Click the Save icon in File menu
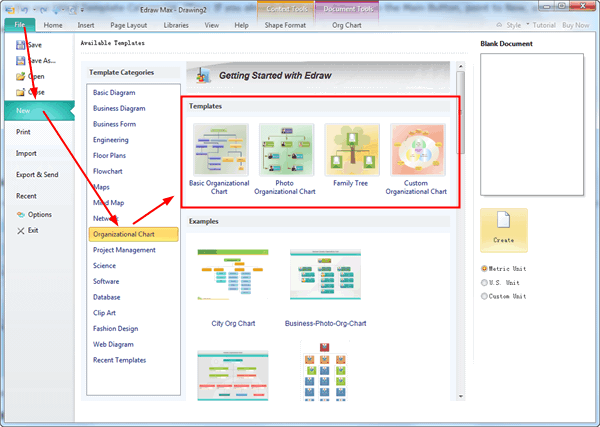 (x=20, y=45)
